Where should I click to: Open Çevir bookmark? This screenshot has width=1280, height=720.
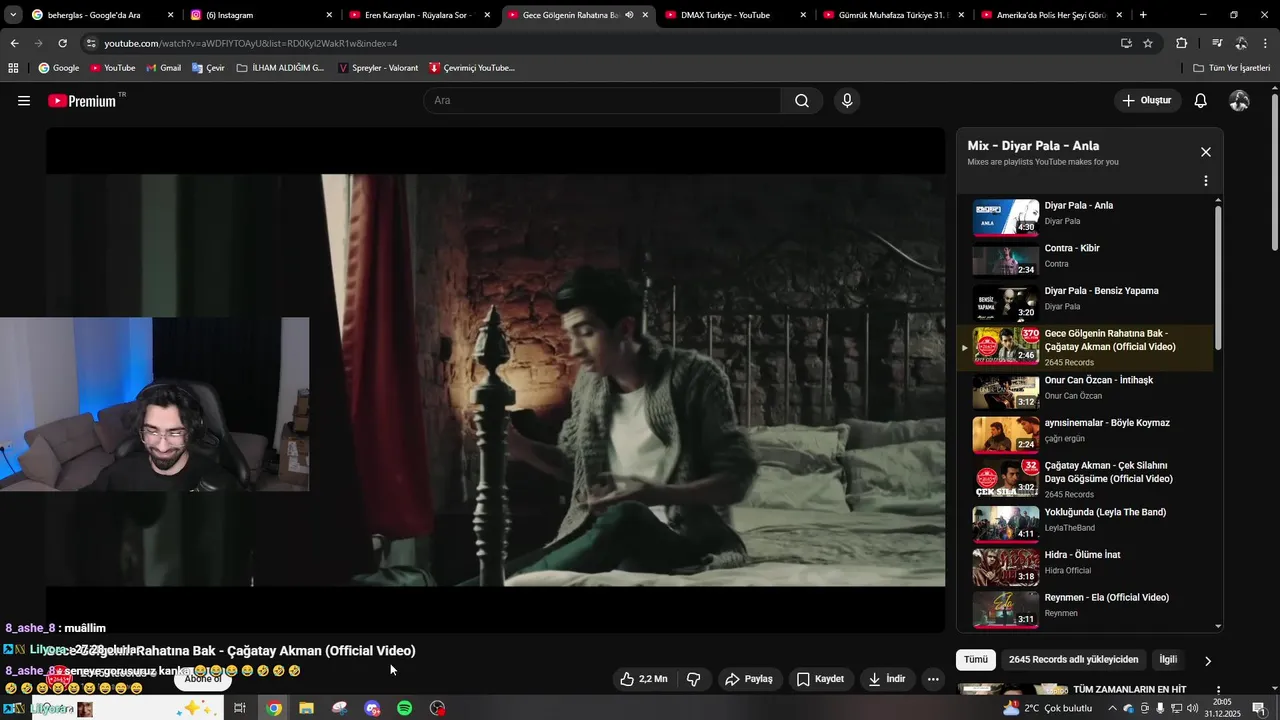click(x=208, y=68)
